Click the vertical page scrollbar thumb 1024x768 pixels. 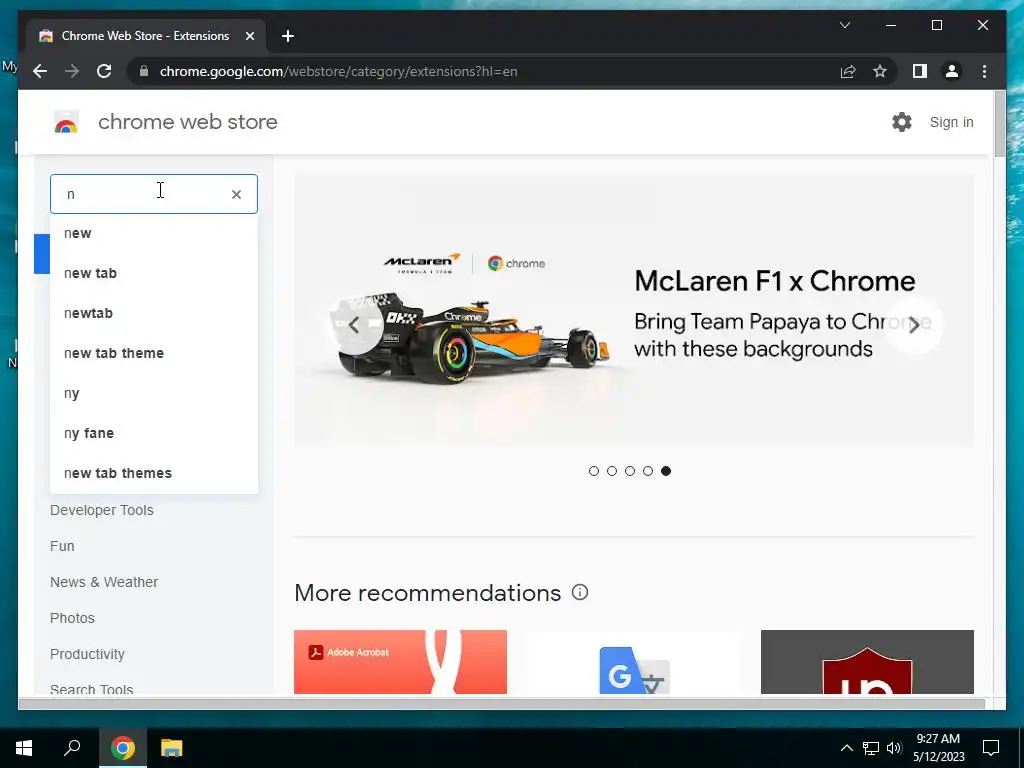click(x=1000, y=124)
